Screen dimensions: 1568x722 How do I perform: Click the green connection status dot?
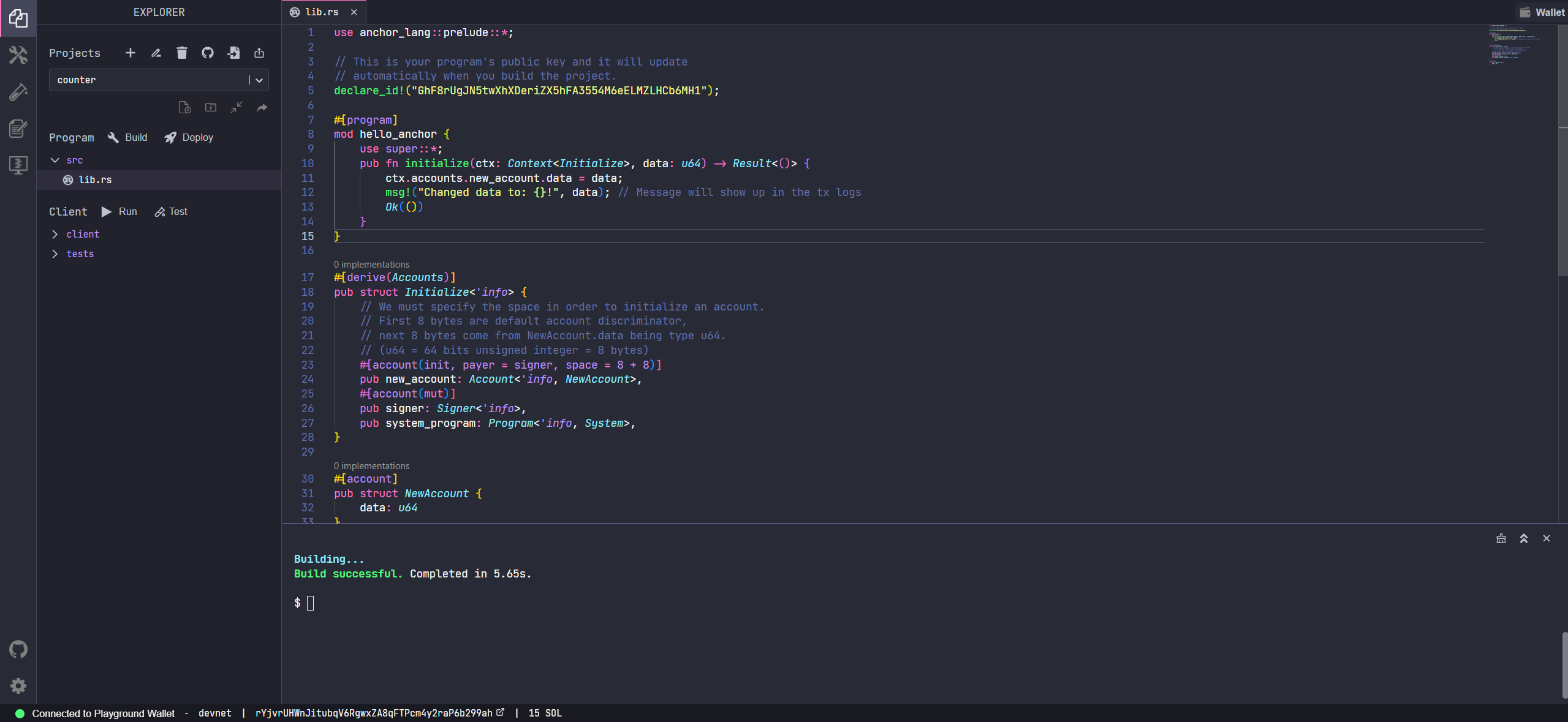pos(20,713)
